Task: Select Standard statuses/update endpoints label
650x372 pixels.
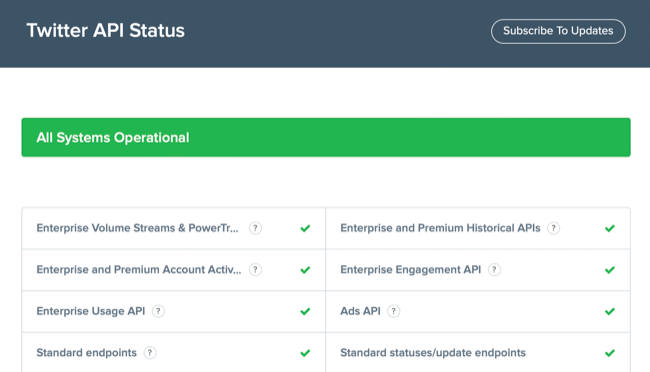Action: tap(433, 353)
